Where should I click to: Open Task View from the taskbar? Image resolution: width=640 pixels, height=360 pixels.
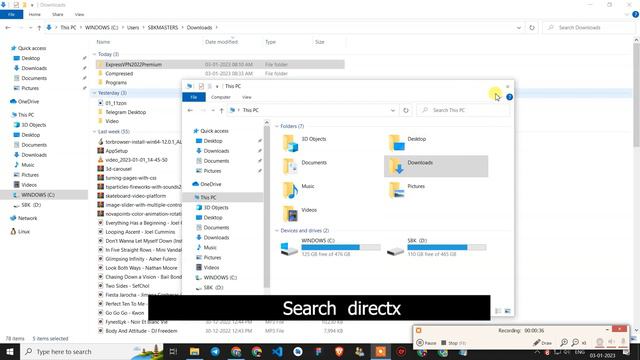173,351
